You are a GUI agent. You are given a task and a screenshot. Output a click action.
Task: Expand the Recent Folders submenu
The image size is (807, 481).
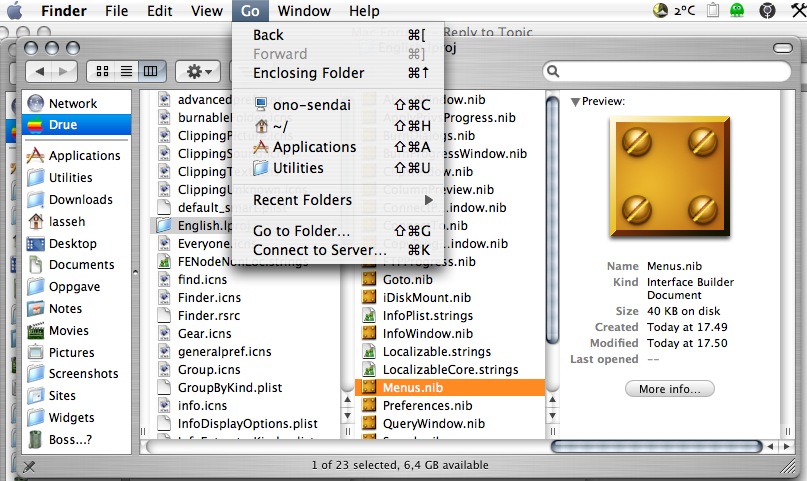pos(338,200)
